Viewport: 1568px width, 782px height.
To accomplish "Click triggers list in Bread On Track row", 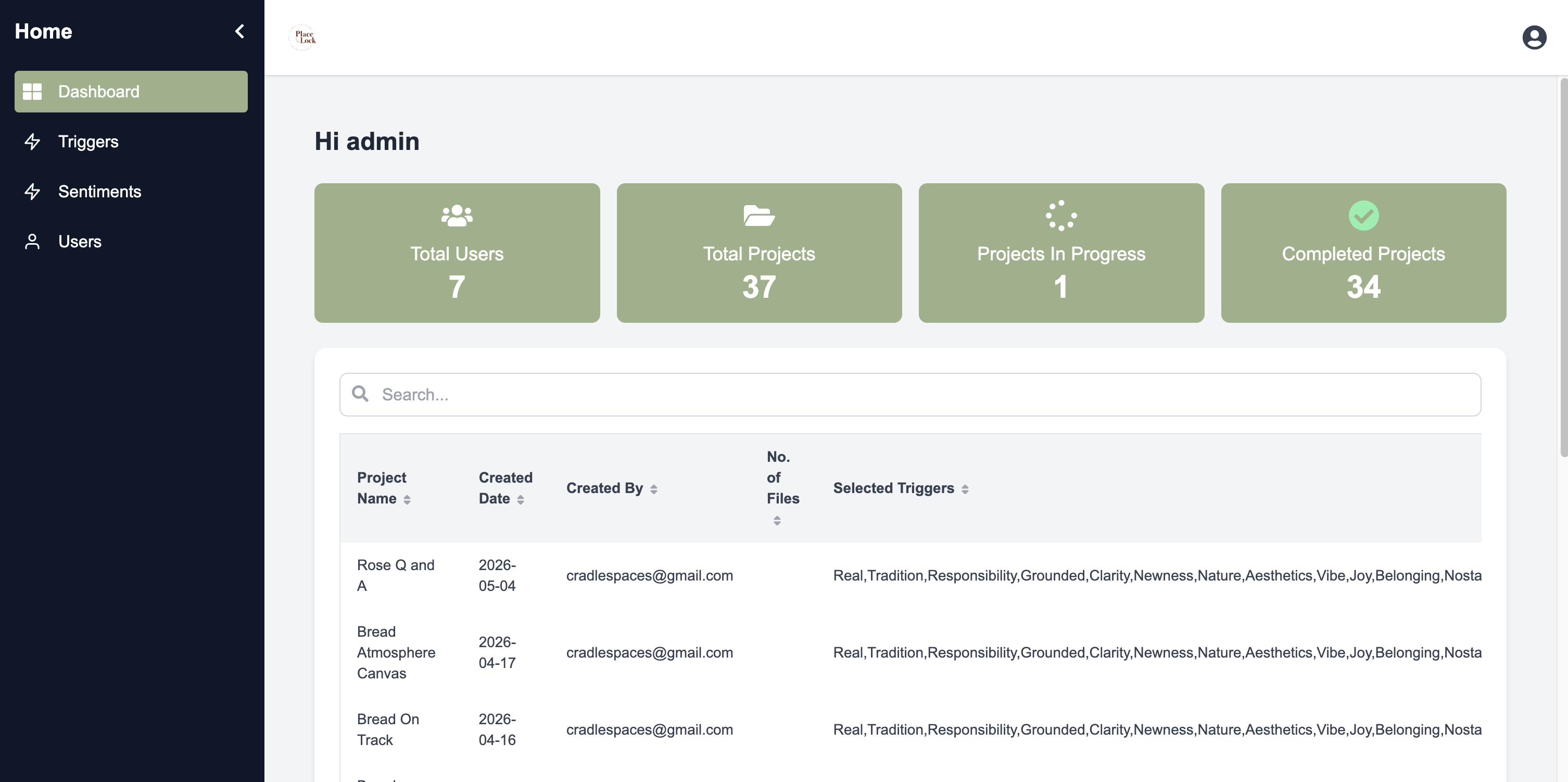I will click(x=1157, y=729).
